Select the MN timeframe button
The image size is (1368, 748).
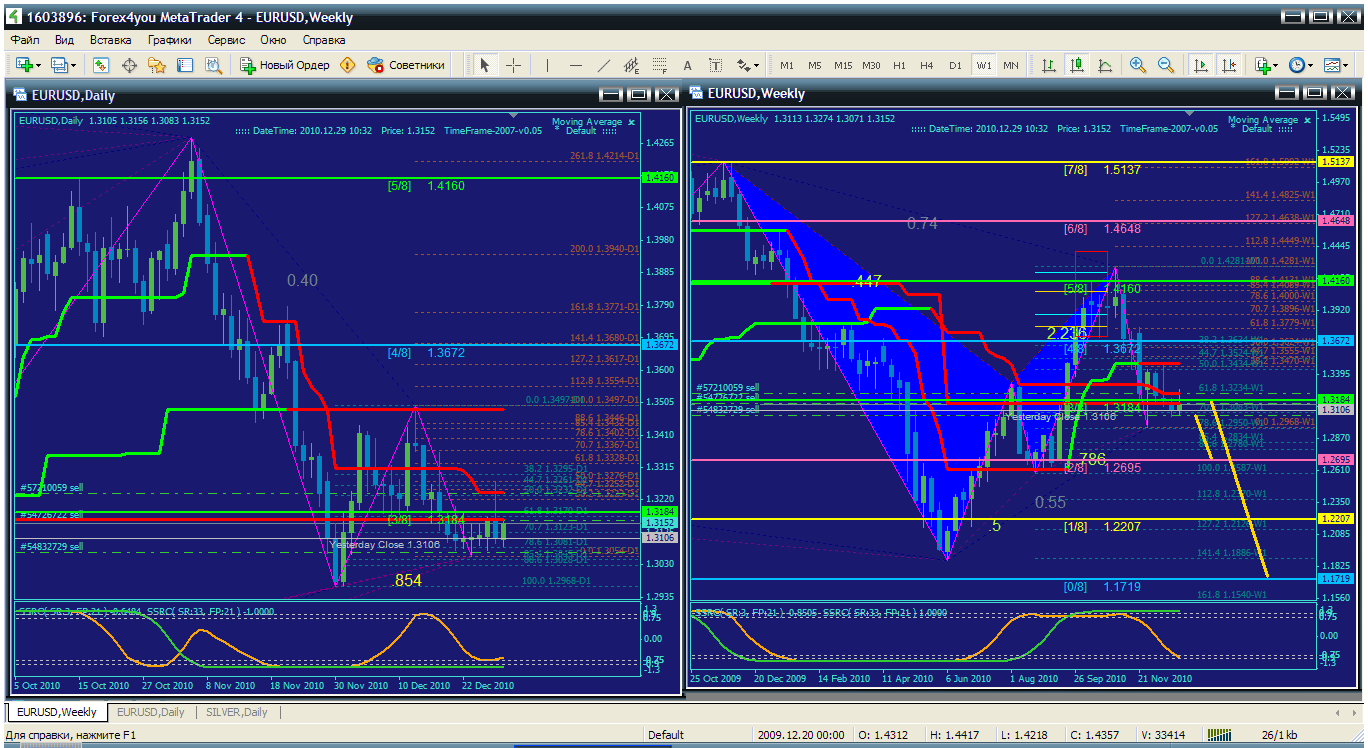[x=1011, y=65]
